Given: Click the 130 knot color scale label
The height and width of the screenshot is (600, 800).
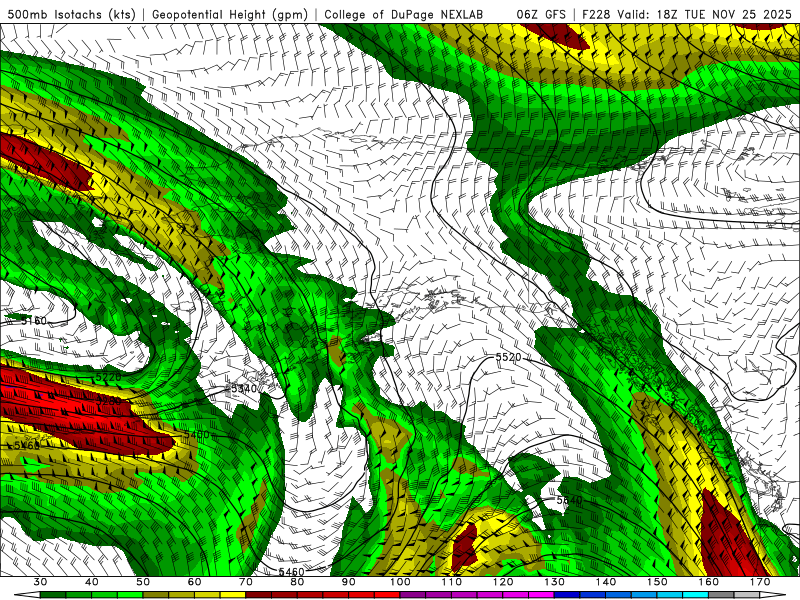Looking at the screenshot, I should pyautogui.click(x=555, y=582).
